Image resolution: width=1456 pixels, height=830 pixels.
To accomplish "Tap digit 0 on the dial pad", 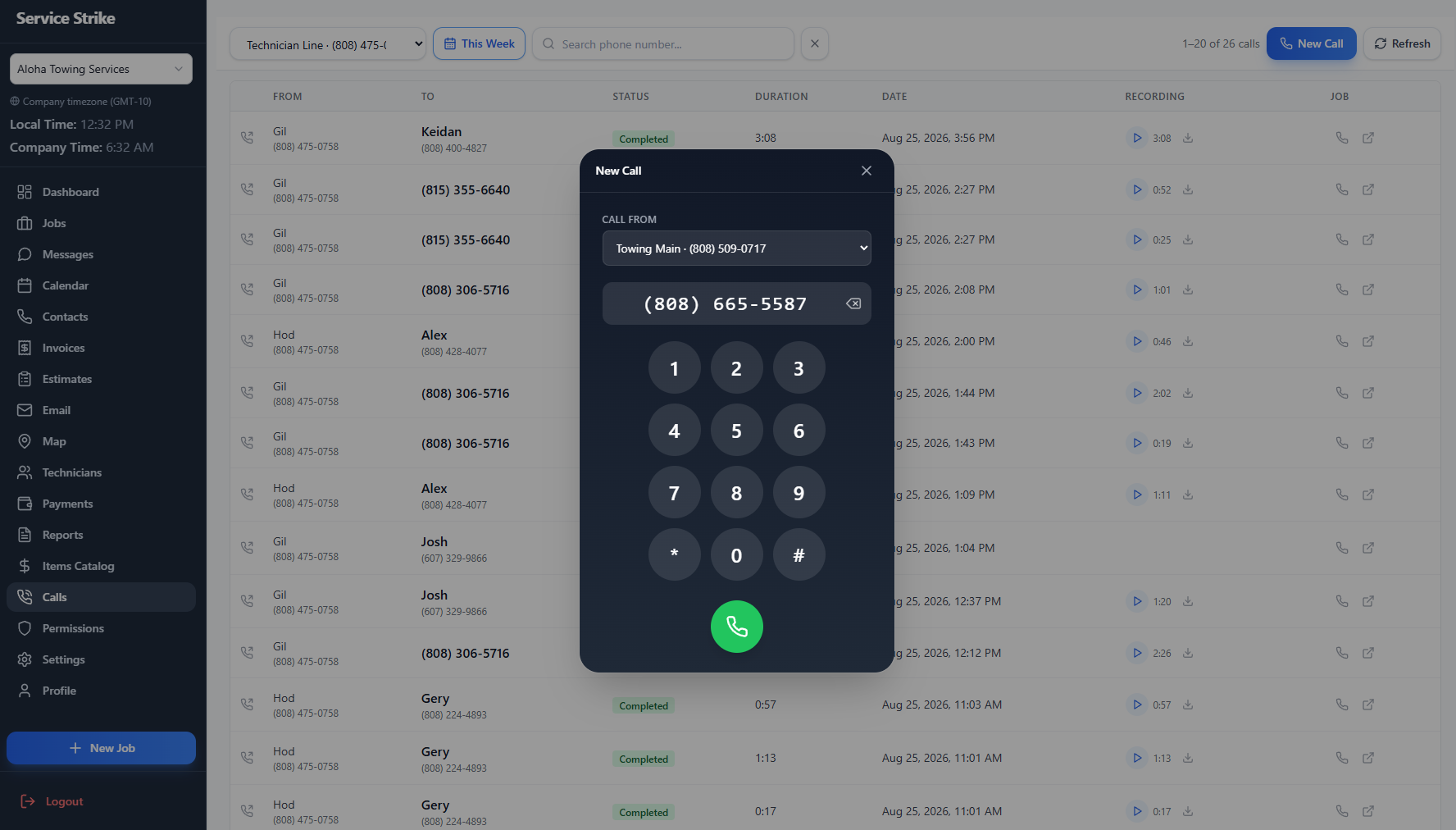I will tap(736, 555).
